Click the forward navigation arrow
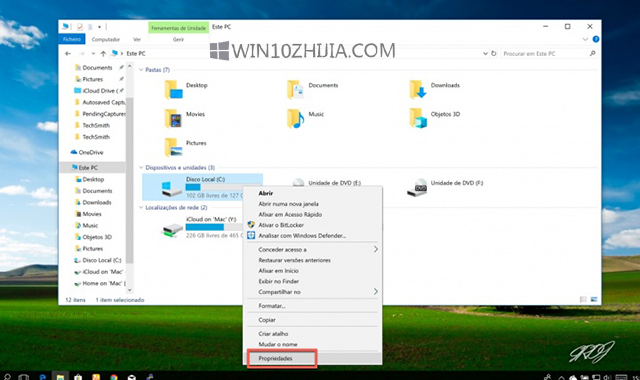The width and height of the screenshot is (640, 380). 82,53
